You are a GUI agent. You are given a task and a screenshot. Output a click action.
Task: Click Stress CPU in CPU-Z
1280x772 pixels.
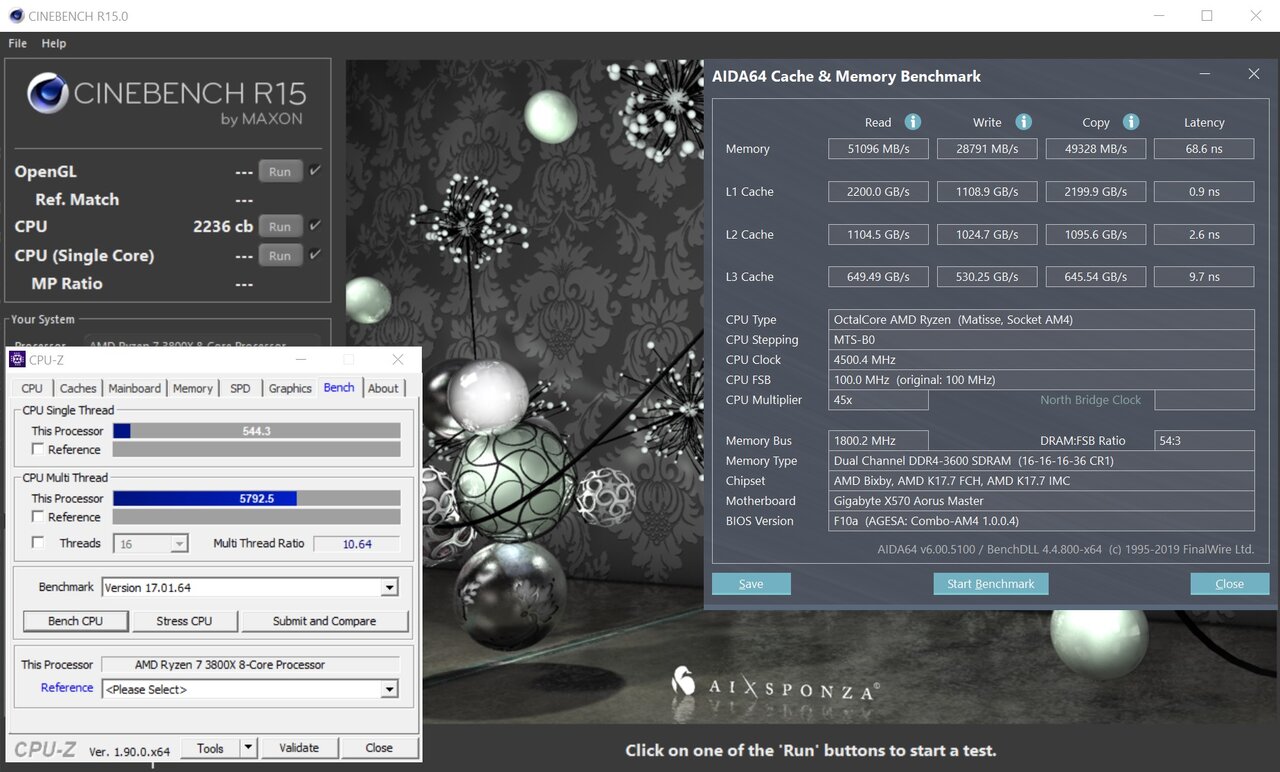[184, 621]
